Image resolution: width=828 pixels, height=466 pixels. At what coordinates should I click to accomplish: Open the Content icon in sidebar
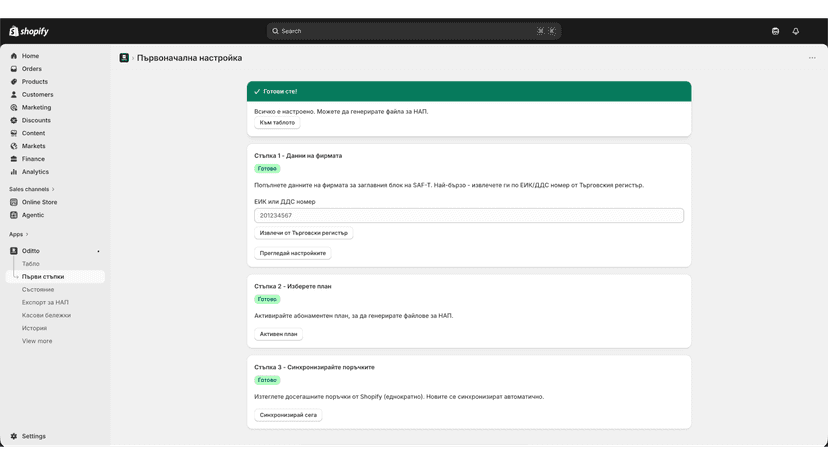click(x=14, y=133)
